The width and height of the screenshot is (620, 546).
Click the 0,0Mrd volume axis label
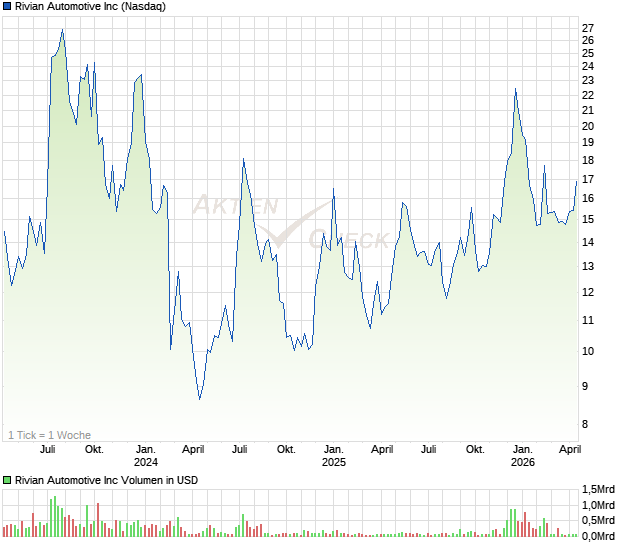point(598,537)
